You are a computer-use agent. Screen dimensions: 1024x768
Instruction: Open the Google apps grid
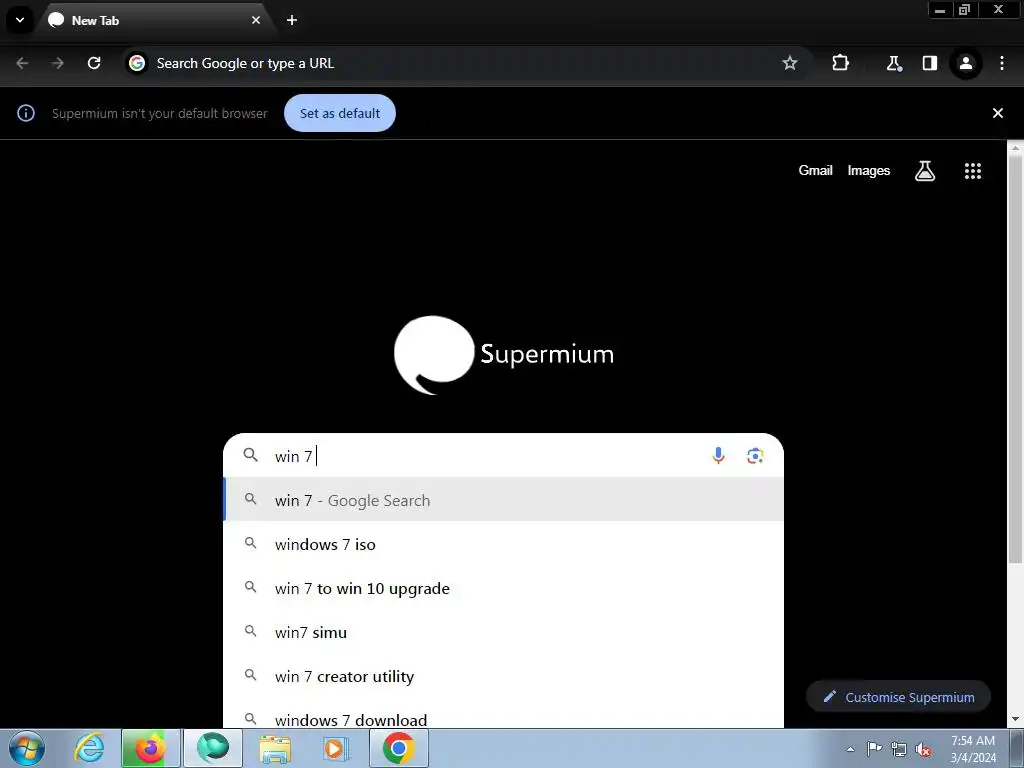[x=972, y=171]
